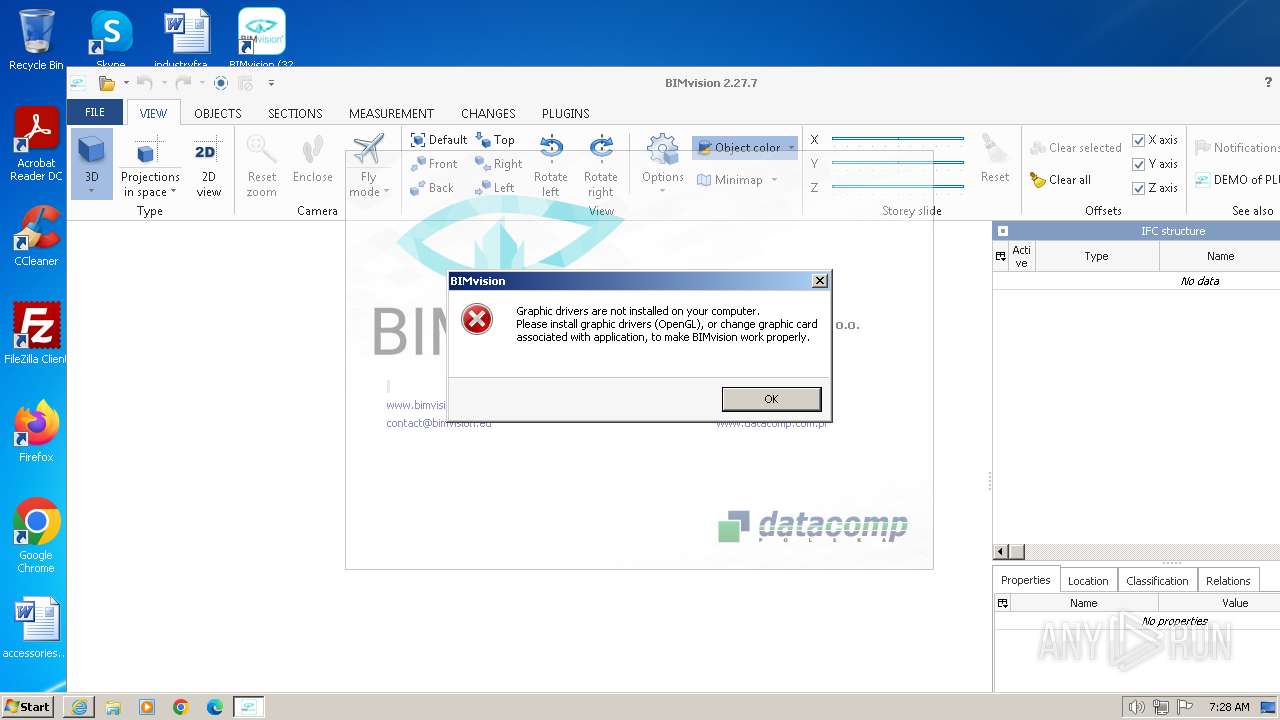Set the Front camera view

click(x=434, y=164)
